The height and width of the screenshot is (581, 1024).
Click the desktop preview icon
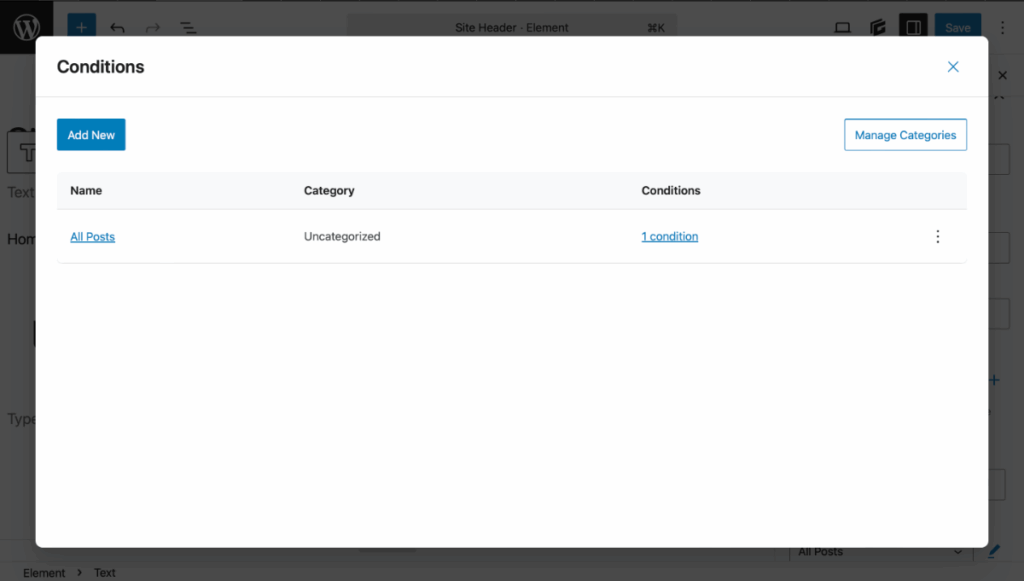pyautogui.click(x=842, y=27)
